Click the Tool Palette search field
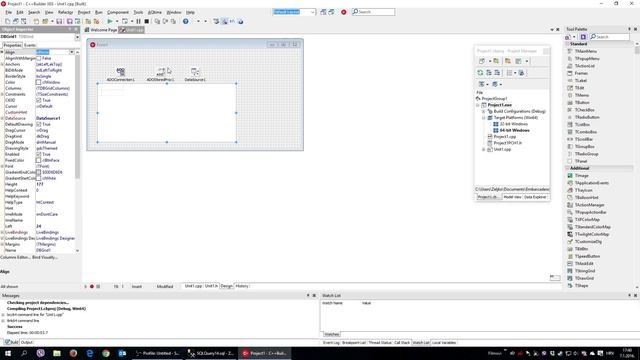The height and width of the screenshot is (360, 640). tap(609, 37)
